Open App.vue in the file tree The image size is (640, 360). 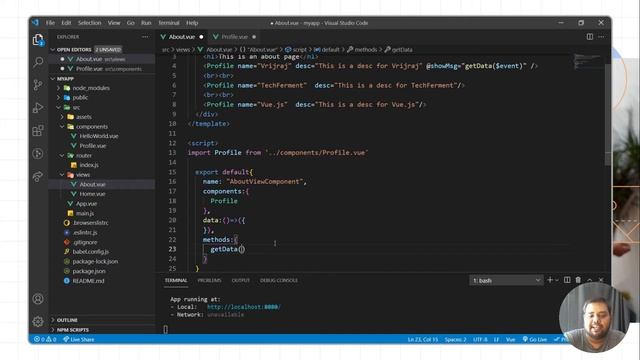[87, 204]
